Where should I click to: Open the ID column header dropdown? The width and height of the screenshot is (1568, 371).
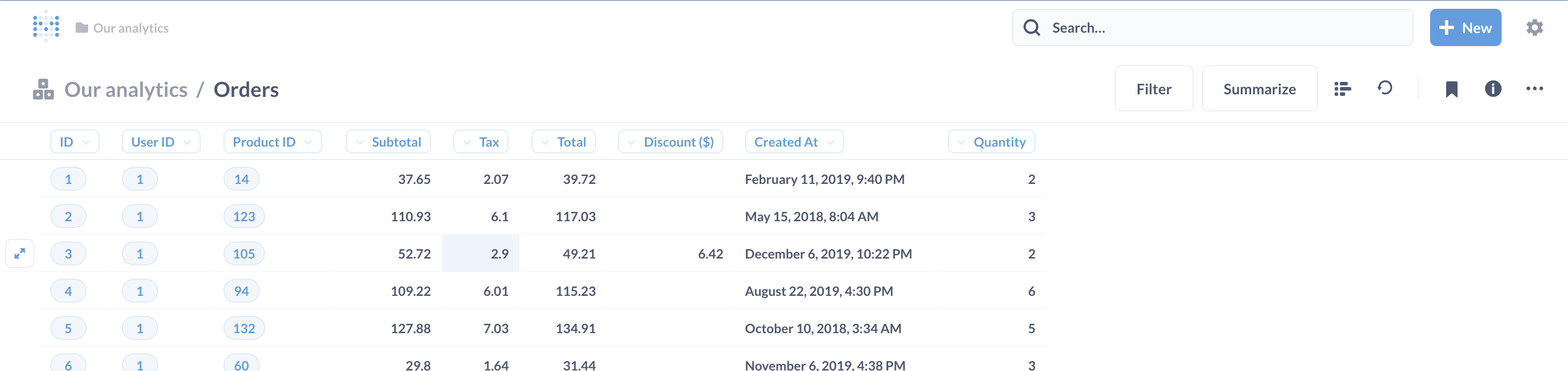pyautogui.click(x=74, y=141)
